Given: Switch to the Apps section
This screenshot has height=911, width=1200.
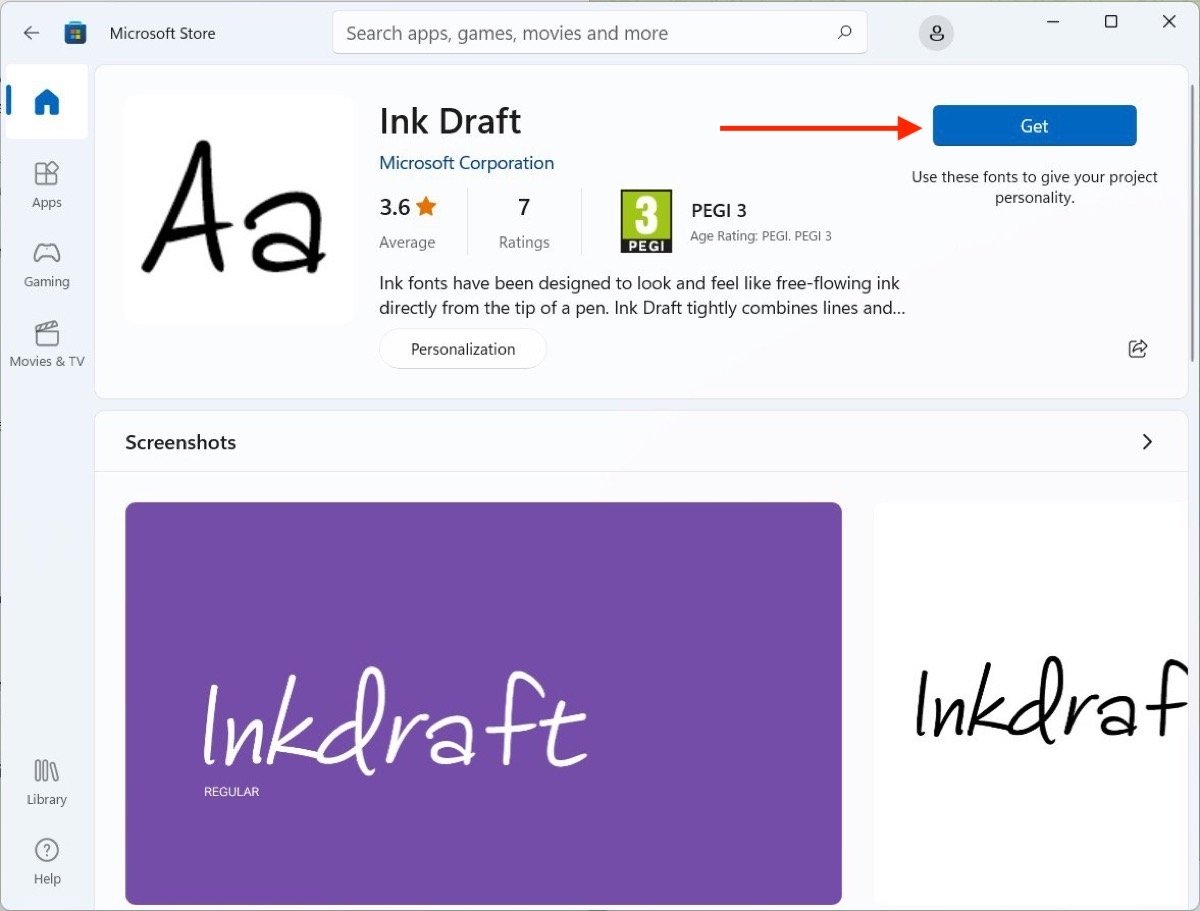Looking at the screenshot, I should coord(47,185).
